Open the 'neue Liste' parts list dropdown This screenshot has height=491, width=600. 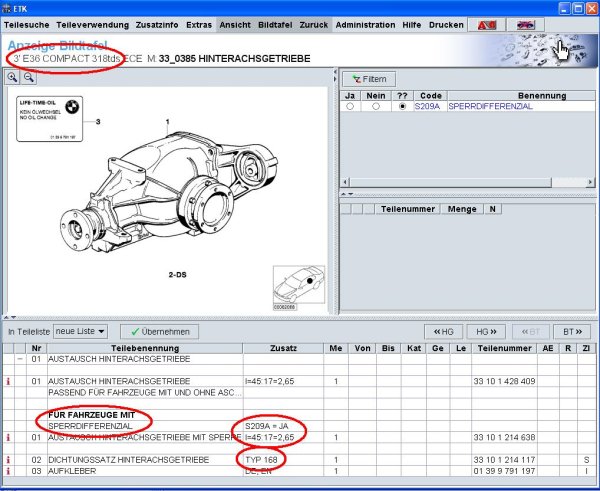click(81, 331)
